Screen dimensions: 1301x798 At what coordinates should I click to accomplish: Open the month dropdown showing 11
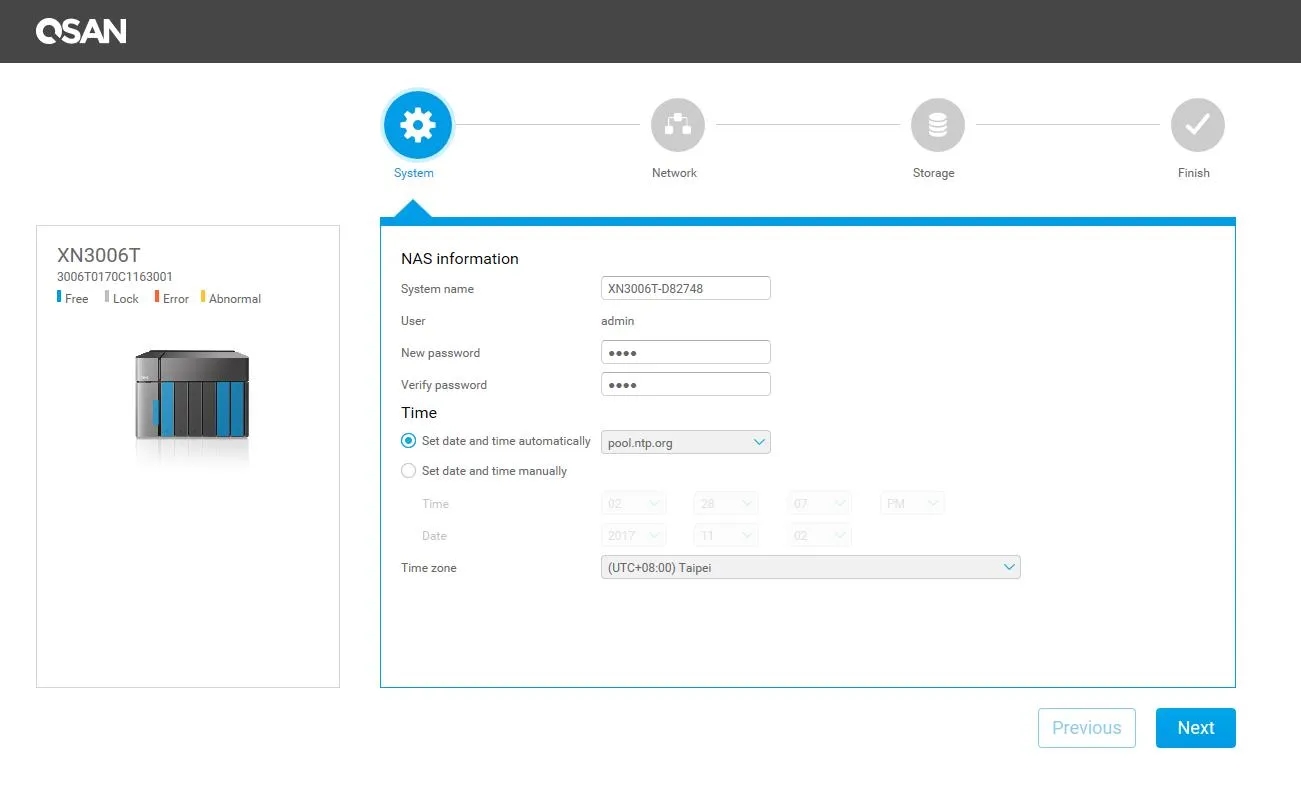pos(726,536)
